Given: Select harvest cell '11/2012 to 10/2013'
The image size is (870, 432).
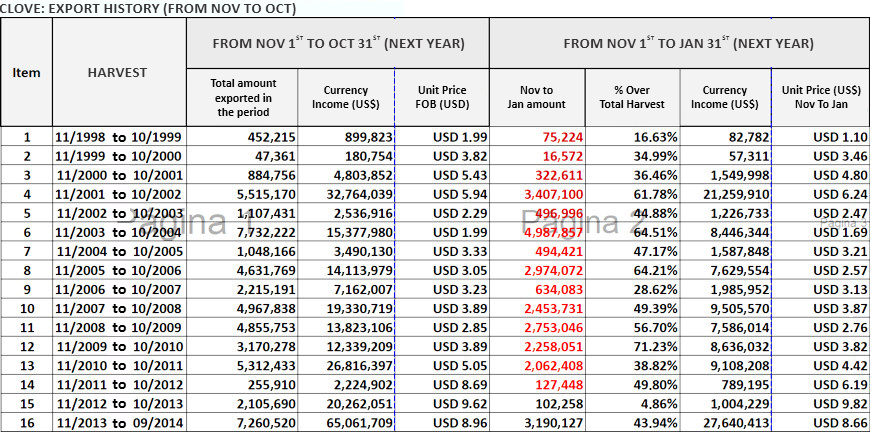Looking at the screenshot, I should click(119, 405).
